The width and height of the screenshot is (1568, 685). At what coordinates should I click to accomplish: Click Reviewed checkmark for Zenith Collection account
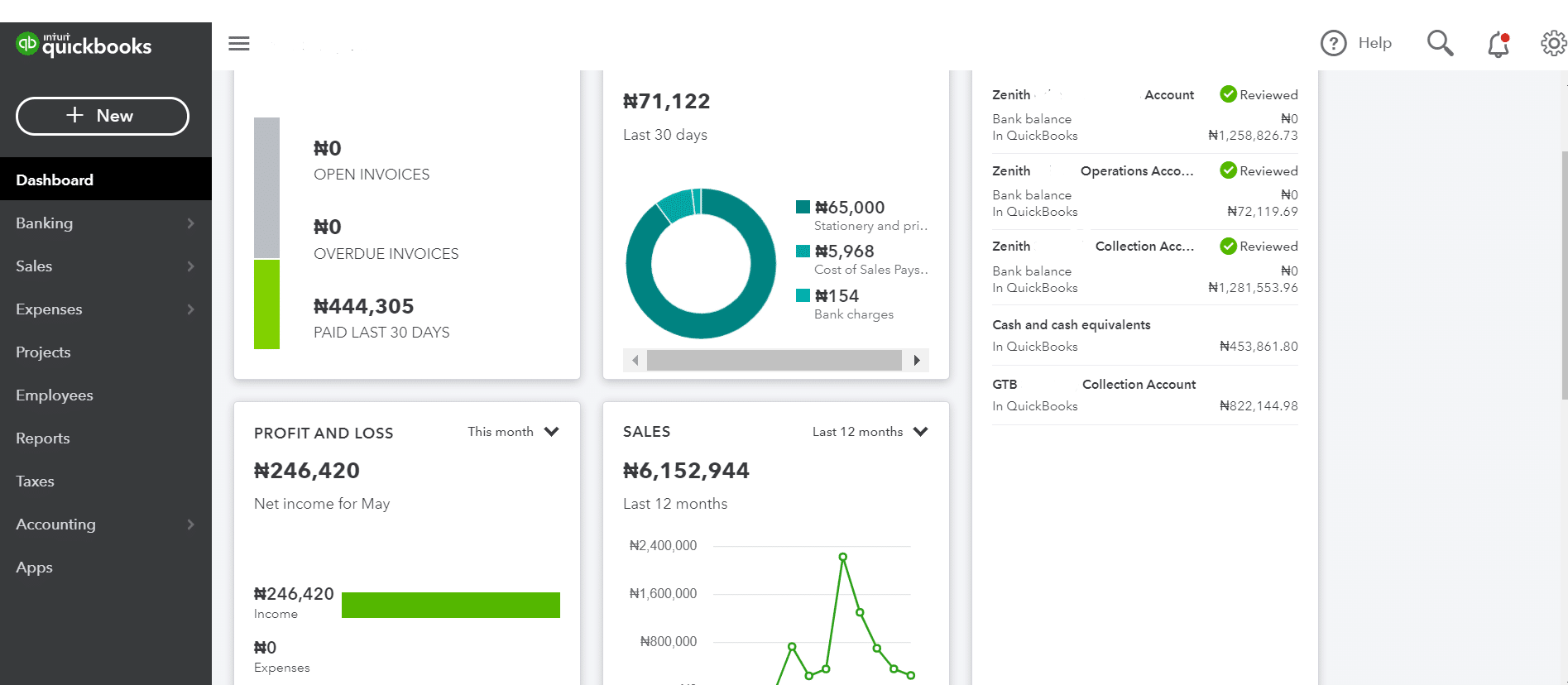(x=1228, y=247)
